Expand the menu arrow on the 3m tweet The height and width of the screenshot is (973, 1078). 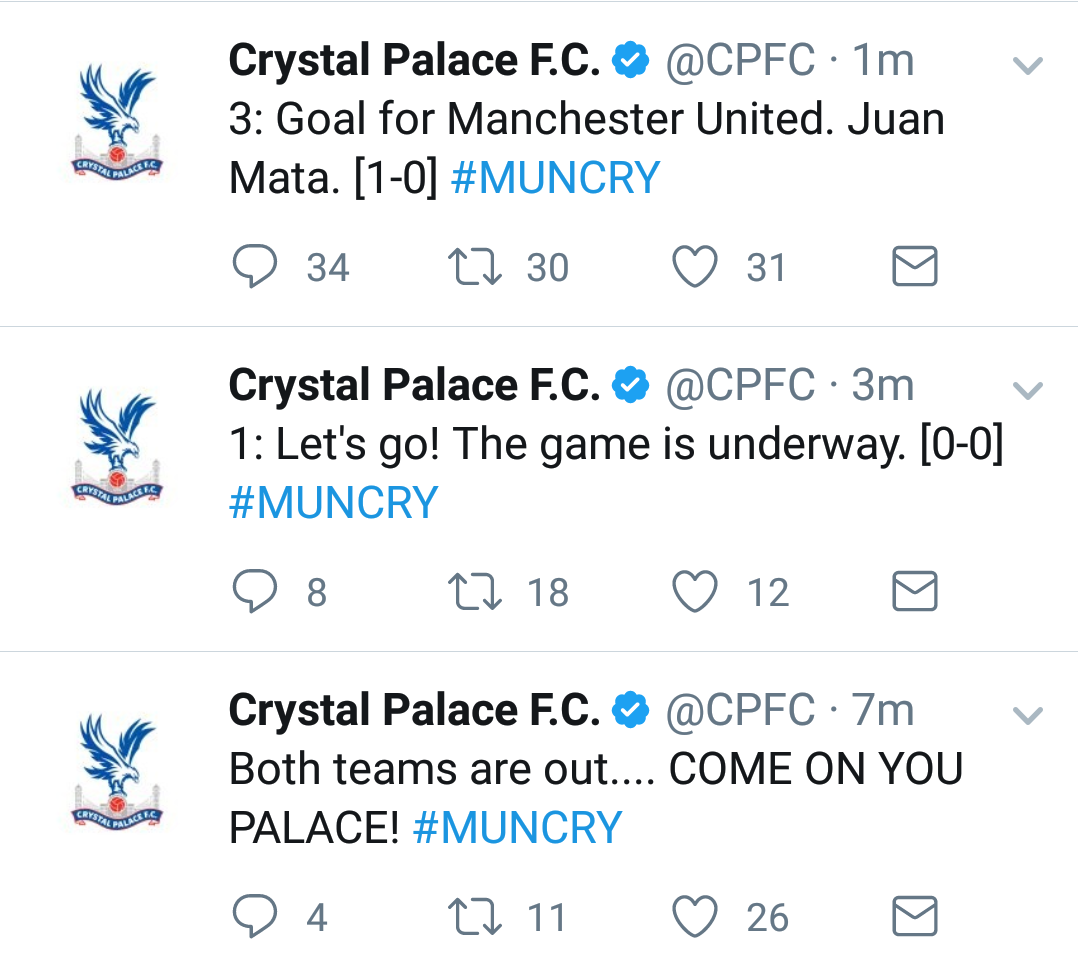(1028, 390)
